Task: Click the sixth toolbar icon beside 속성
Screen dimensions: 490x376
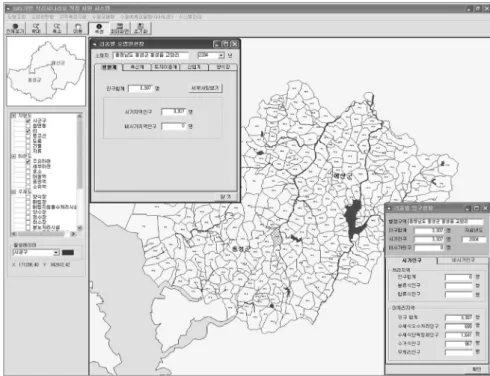Action: (x=120, y=28)
